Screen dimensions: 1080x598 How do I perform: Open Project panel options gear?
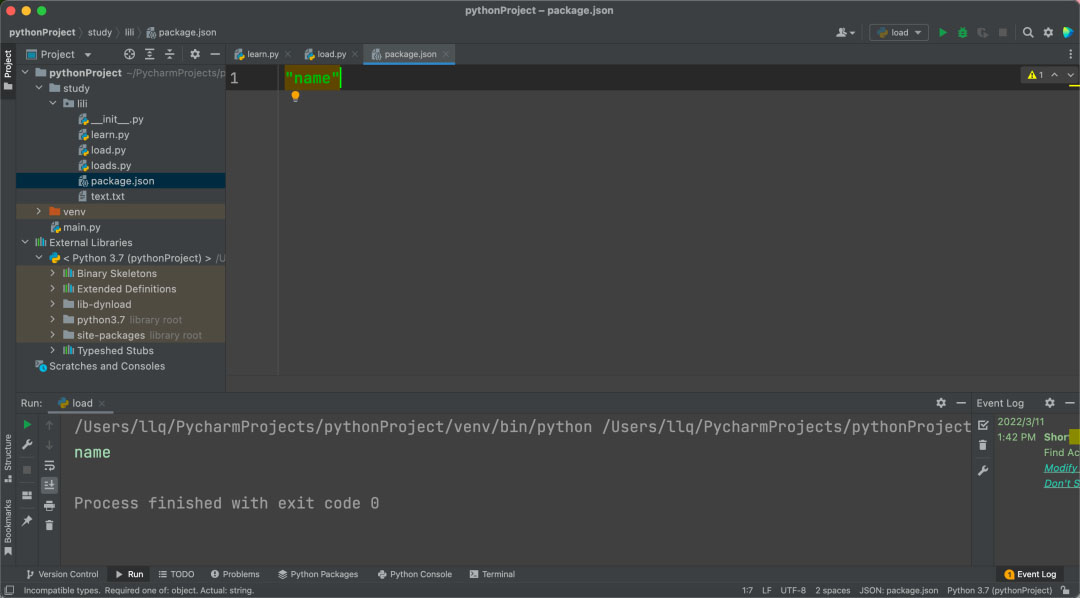pos(195,54)
